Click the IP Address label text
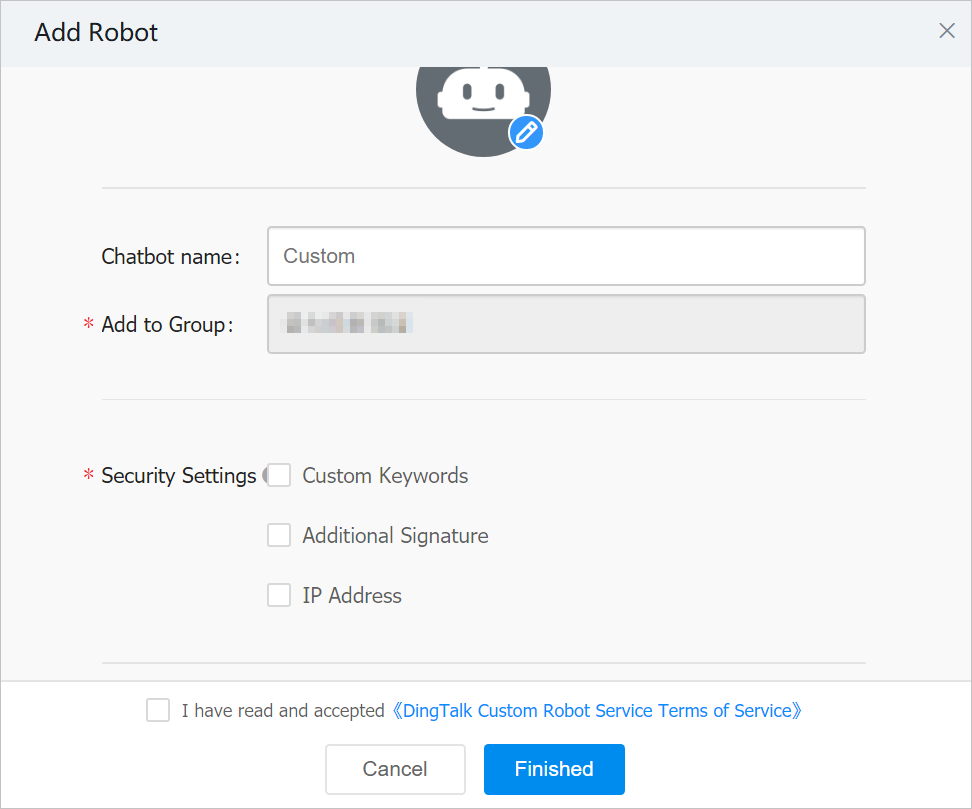The width and height of the screenshot is (972, 809). pos(352,596)
